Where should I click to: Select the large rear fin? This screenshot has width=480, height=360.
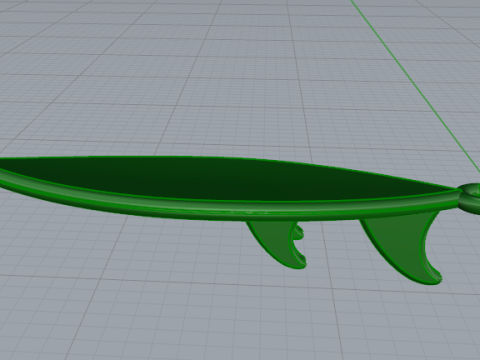point(402,248)
